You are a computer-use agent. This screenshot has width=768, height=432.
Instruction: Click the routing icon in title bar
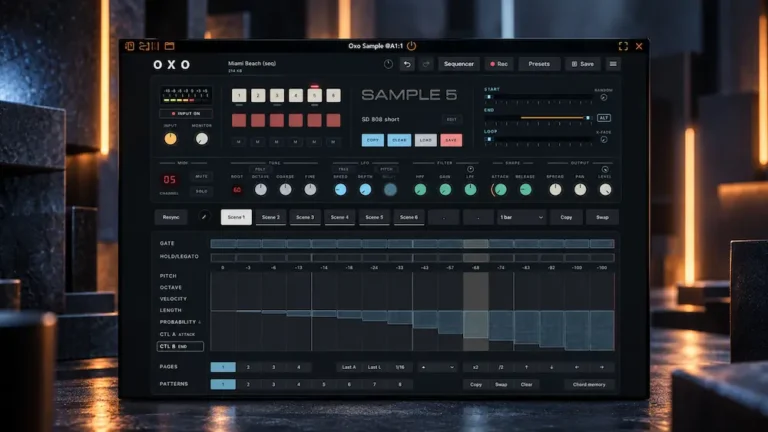click(149, 46)
